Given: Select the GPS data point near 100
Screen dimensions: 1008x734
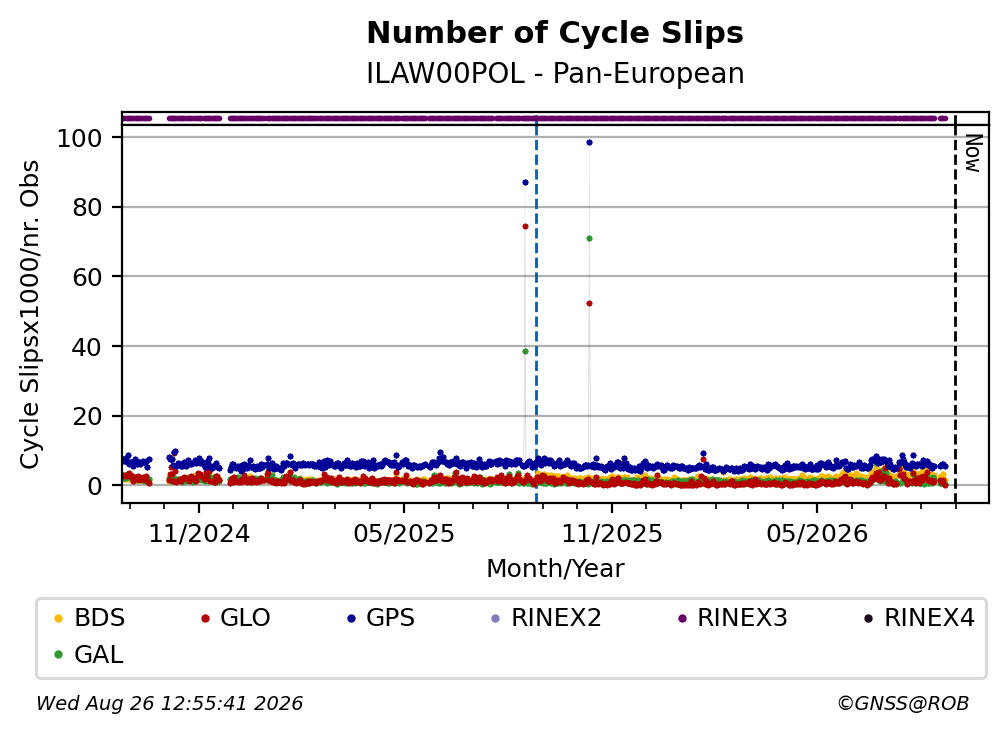Looking at the screenshot, I should pyautogui.click(x=590, y=143).
